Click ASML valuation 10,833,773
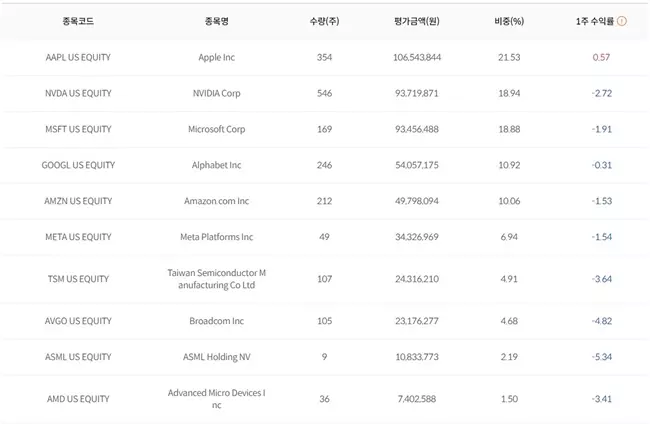Screen dimensions: 650x424 [x=417, y=357]
